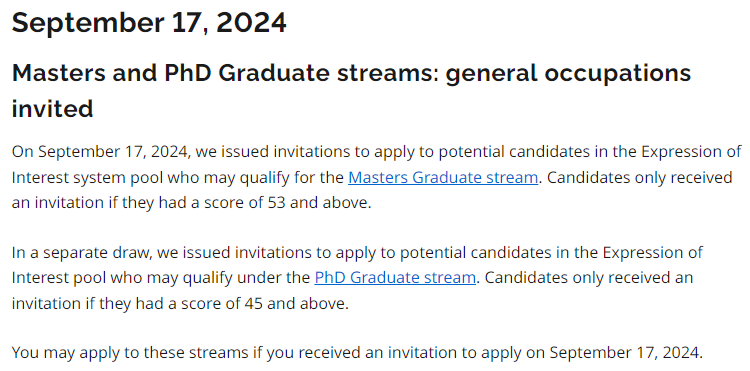Click "You may apply to these streams" sentence
750x371 pixels.
coord(129,353)
